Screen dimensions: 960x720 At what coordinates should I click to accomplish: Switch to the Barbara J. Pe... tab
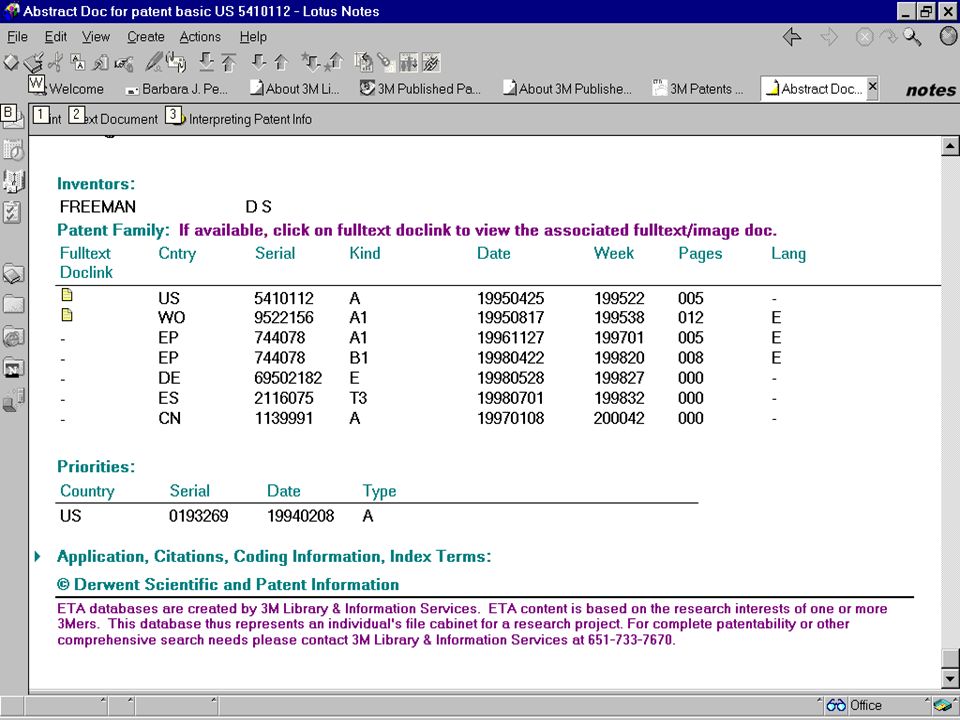point(177,89)
